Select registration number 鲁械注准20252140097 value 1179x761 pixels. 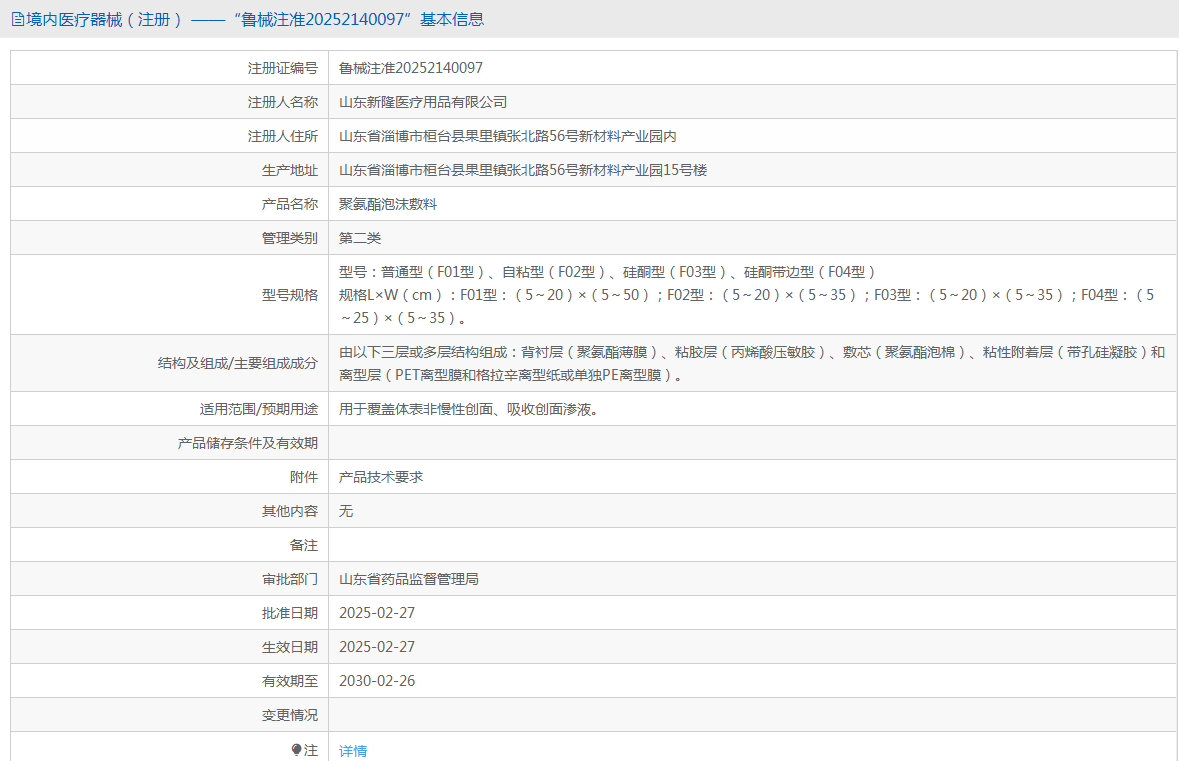tap(411, 68)
